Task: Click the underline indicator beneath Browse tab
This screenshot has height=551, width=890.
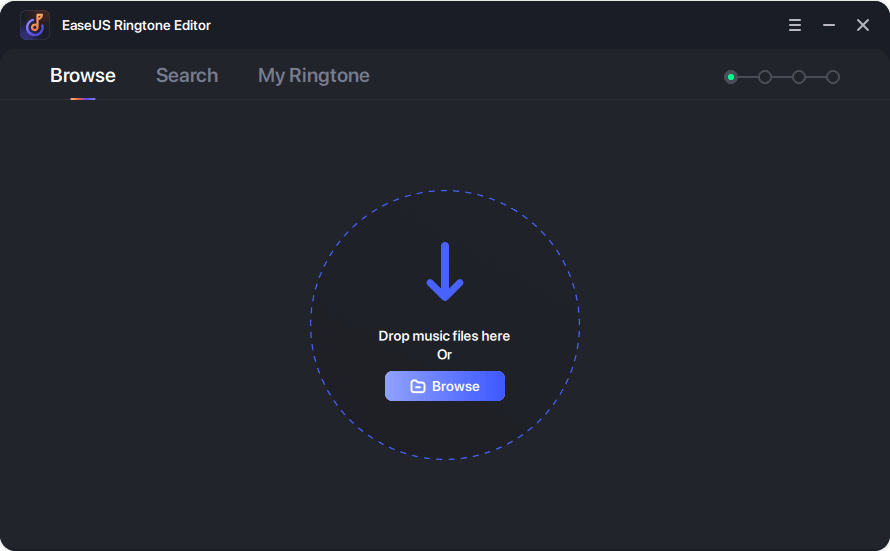Action: tap(83, 98)
